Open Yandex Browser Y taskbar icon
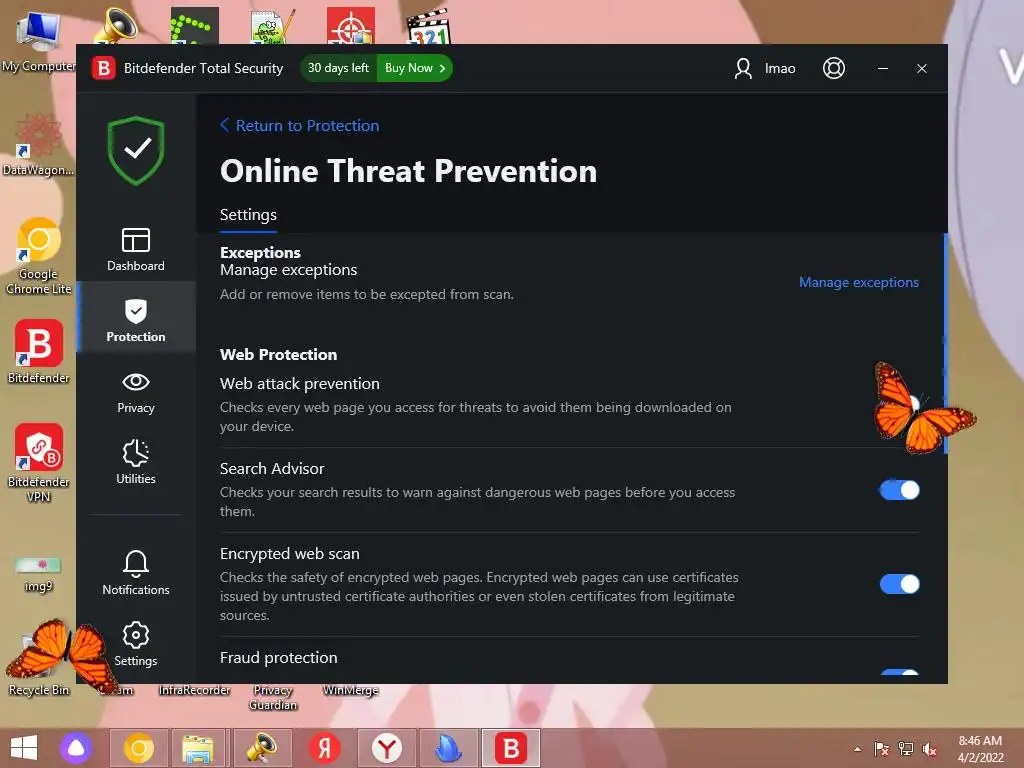This screenshot has height=768, width=1024. coord(387,748)
